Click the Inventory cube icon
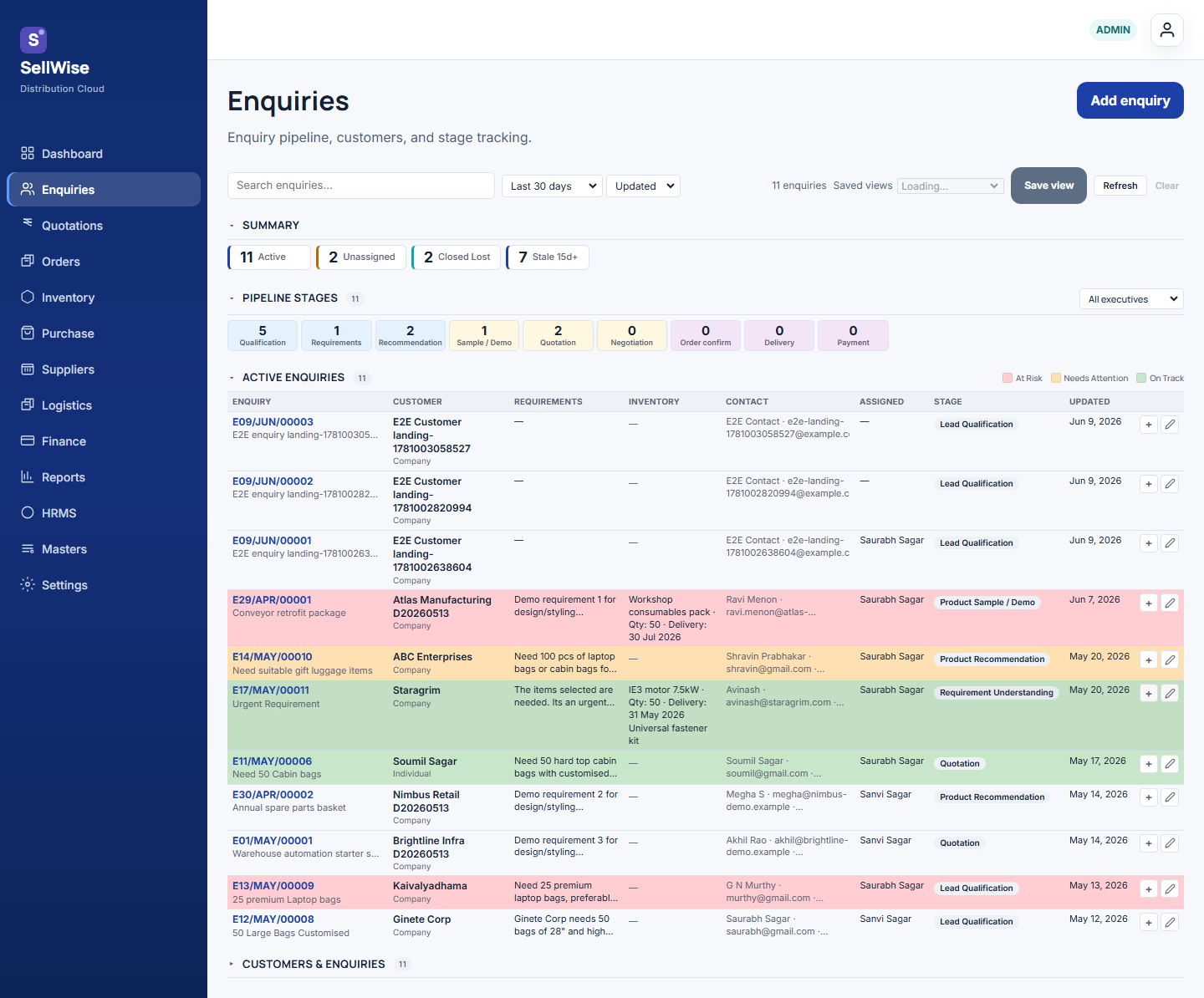 28,297
